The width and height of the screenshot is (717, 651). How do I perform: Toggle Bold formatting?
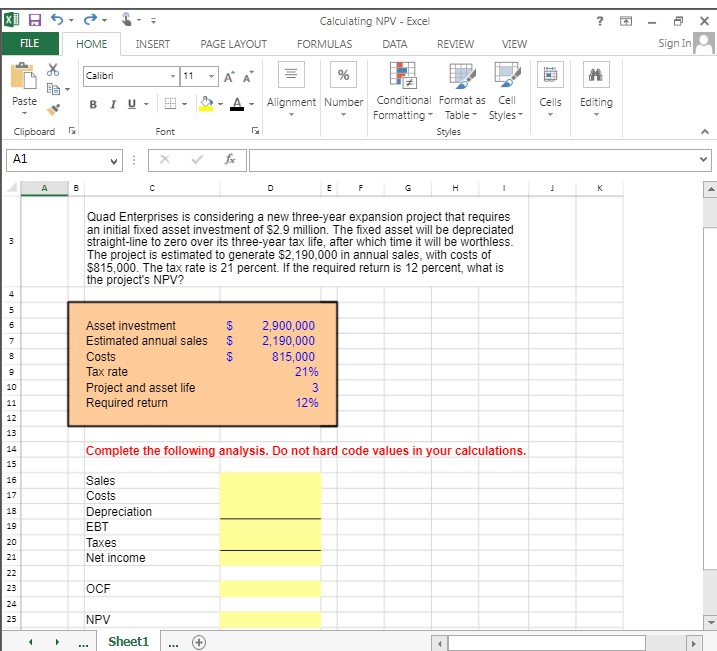[91, 103]
